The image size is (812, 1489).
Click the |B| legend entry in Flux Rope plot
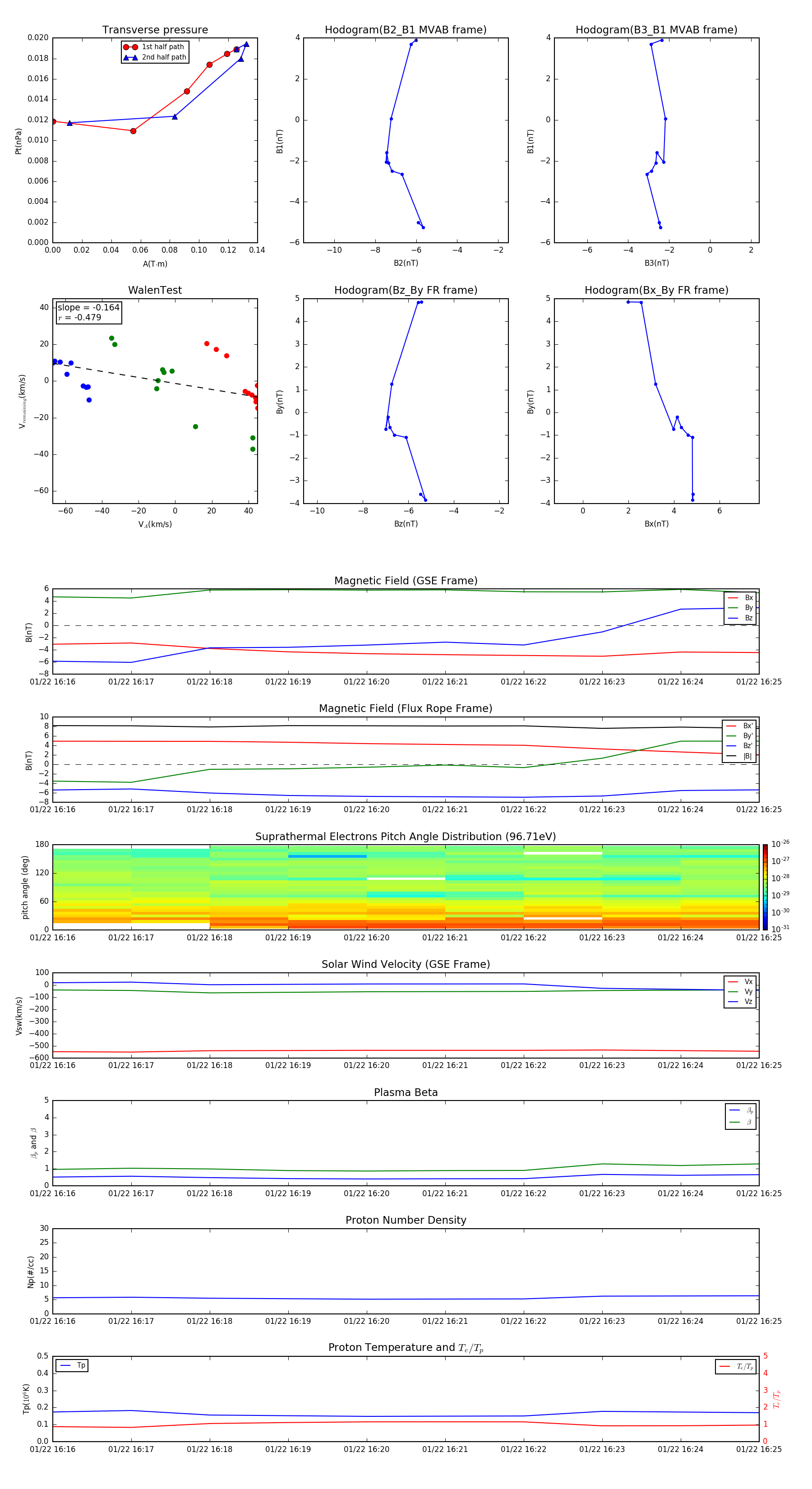pyautogui.click(x=740, y=756)
